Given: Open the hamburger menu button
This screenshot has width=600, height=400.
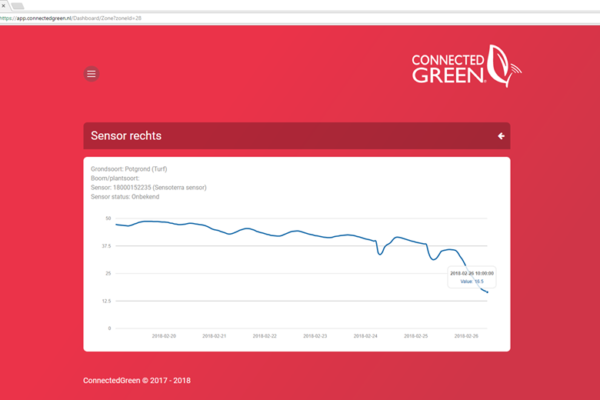Looking at the screenshot, I should coord(91,74).
